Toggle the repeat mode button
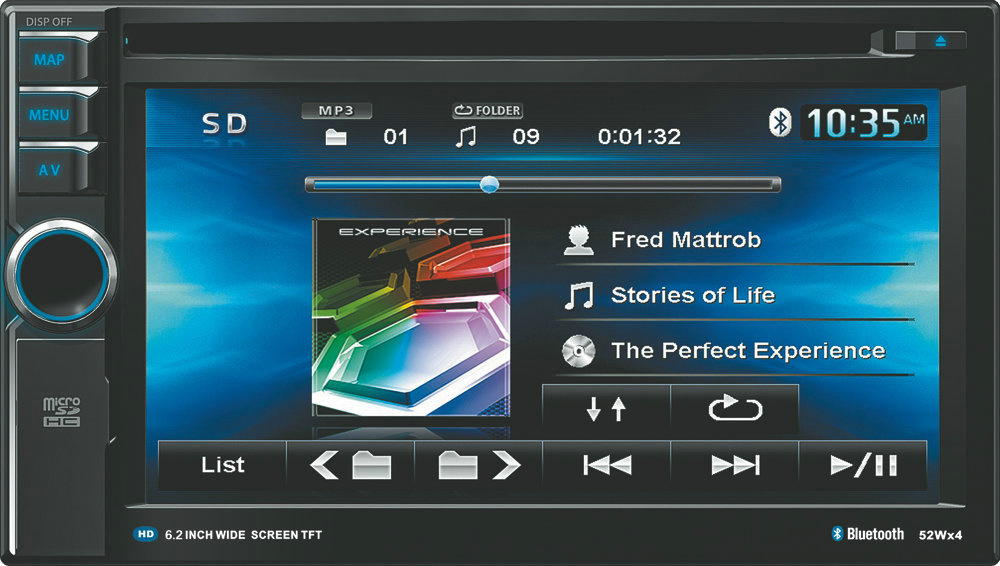 tap(735, 409)
